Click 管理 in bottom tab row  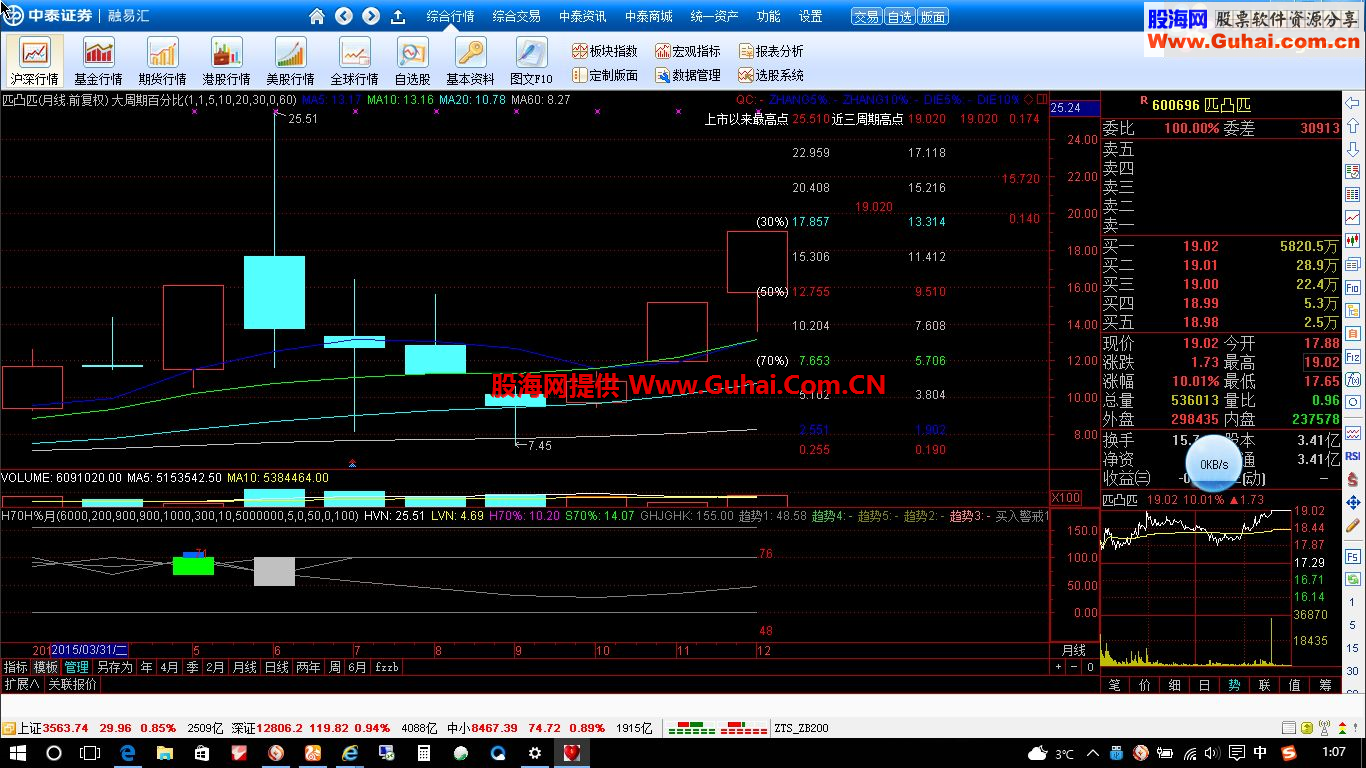(x=77, y=667)
